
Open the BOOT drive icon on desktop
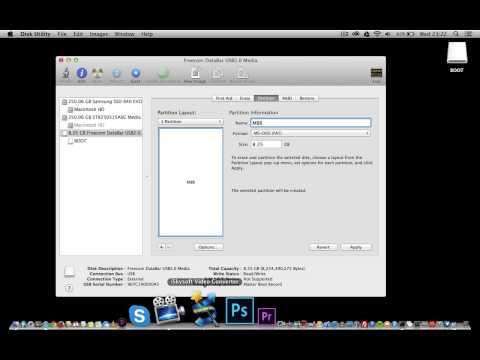tap(457, 53)
